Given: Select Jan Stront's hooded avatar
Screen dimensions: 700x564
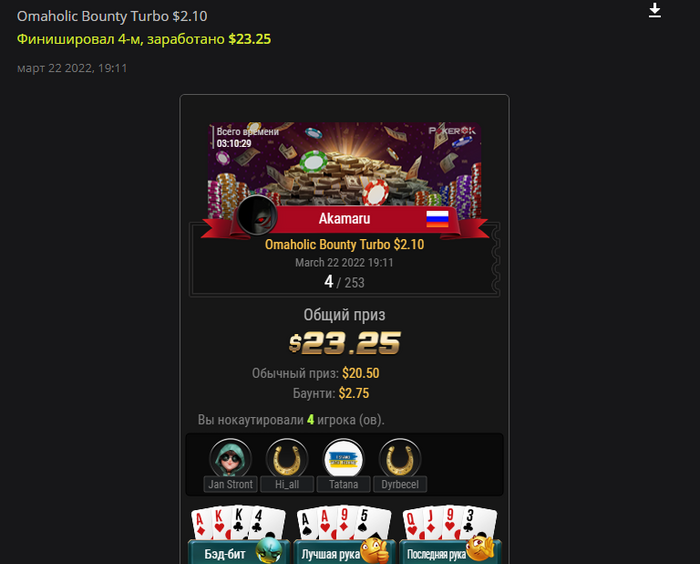Looking at the screenshot, I should pyautogui.click(x=230, y=458).
